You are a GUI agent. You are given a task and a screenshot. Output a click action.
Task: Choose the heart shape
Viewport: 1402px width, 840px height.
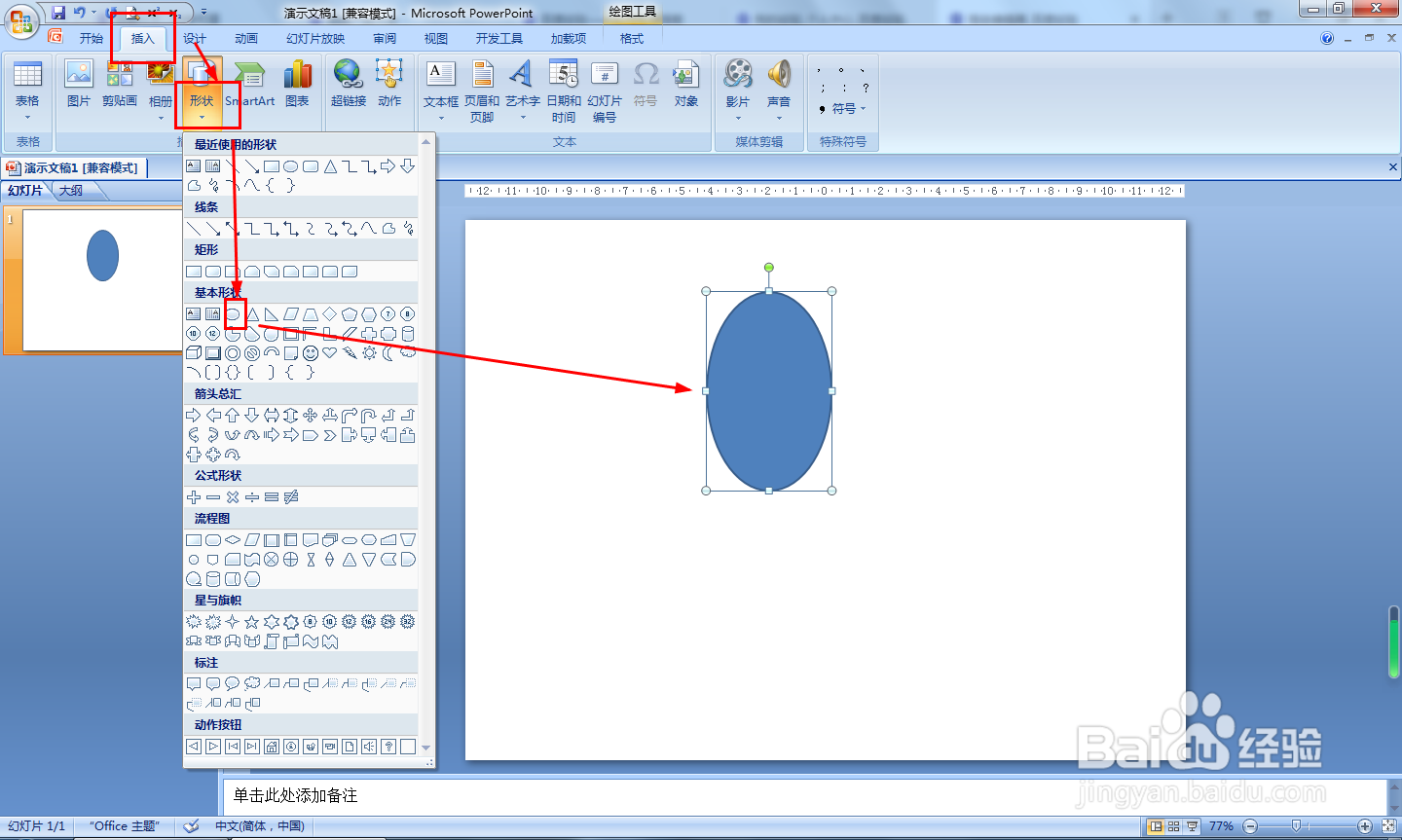pos(330,353)
